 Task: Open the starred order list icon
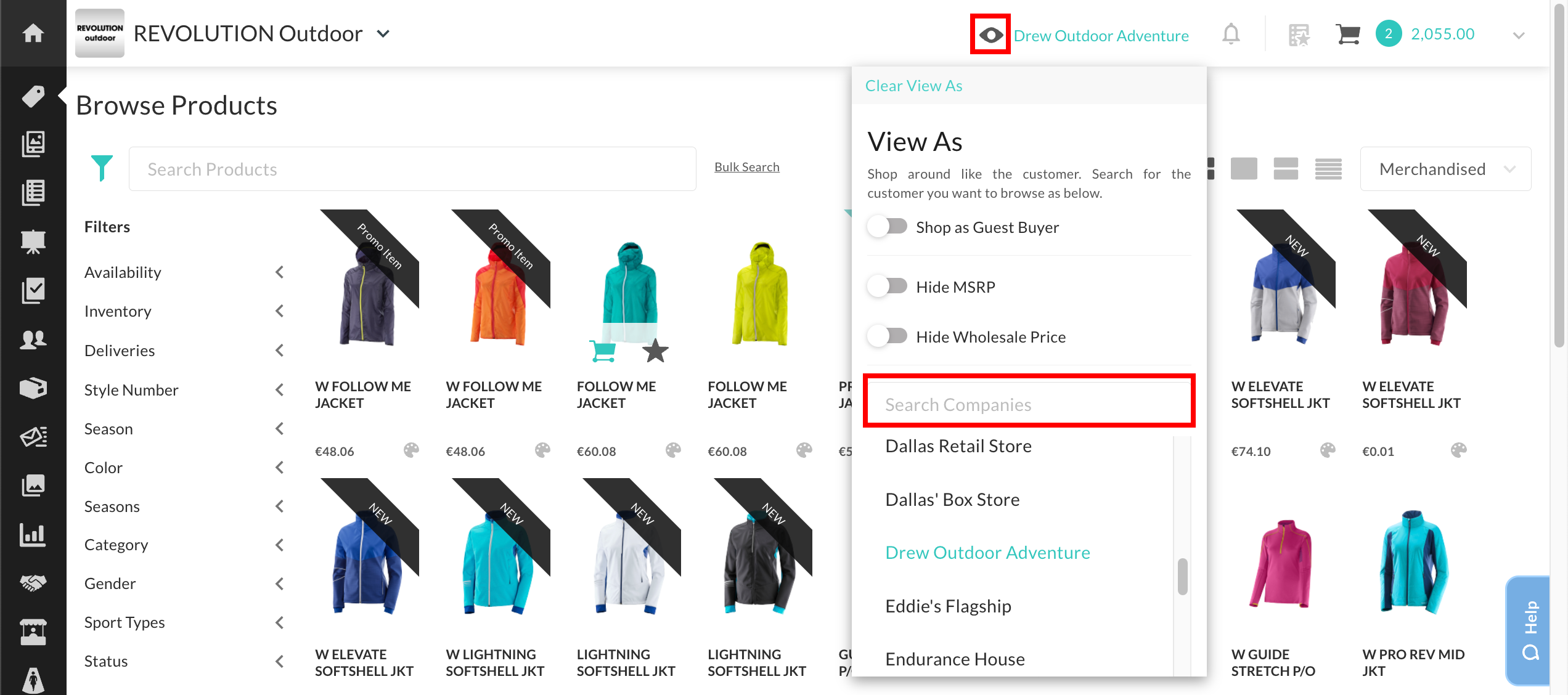(1299, 35)
